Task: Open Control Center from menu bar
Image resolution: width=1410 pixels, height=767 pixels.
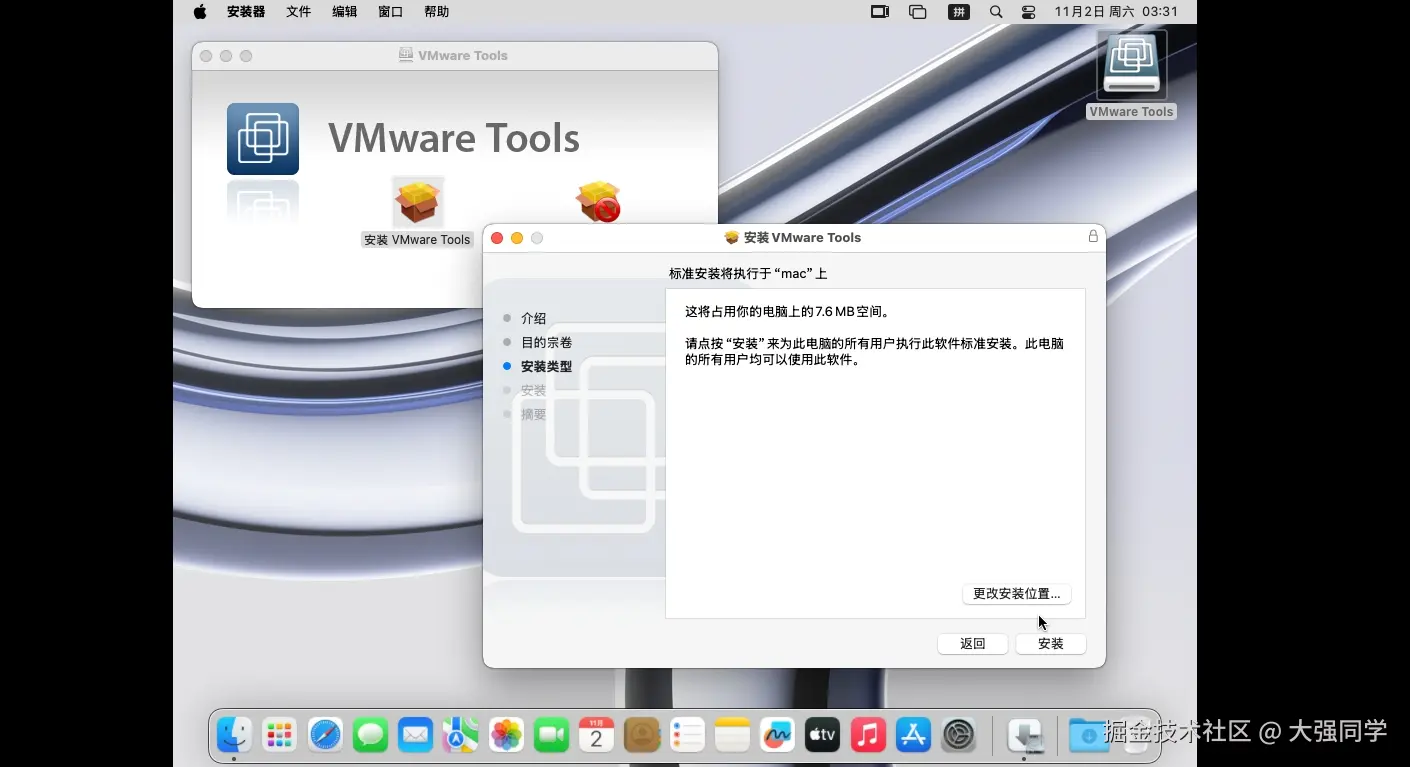Action: [1029, 12]
